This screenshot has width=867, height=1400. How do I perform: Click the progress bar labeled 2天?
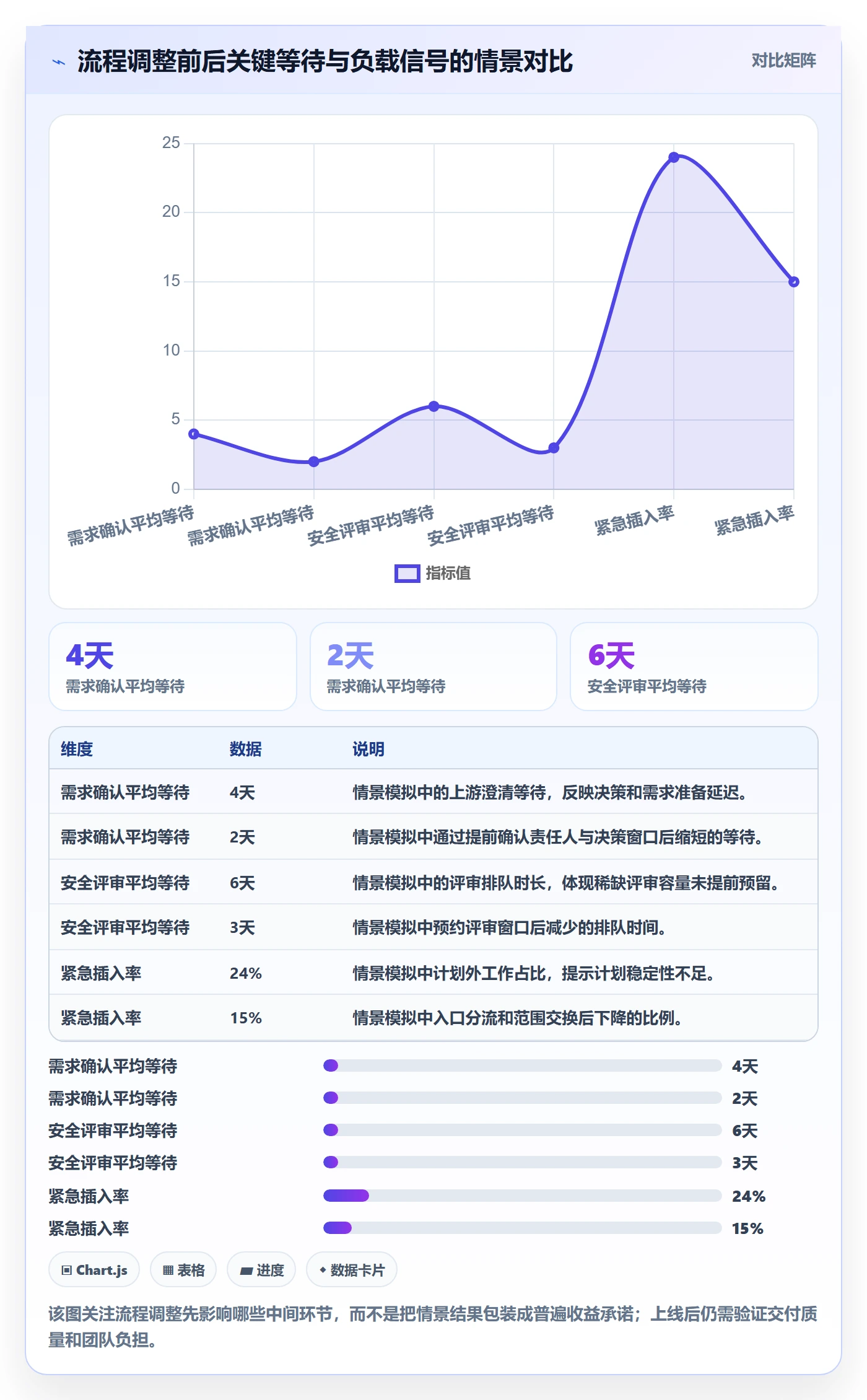(x=523, y=1098)
